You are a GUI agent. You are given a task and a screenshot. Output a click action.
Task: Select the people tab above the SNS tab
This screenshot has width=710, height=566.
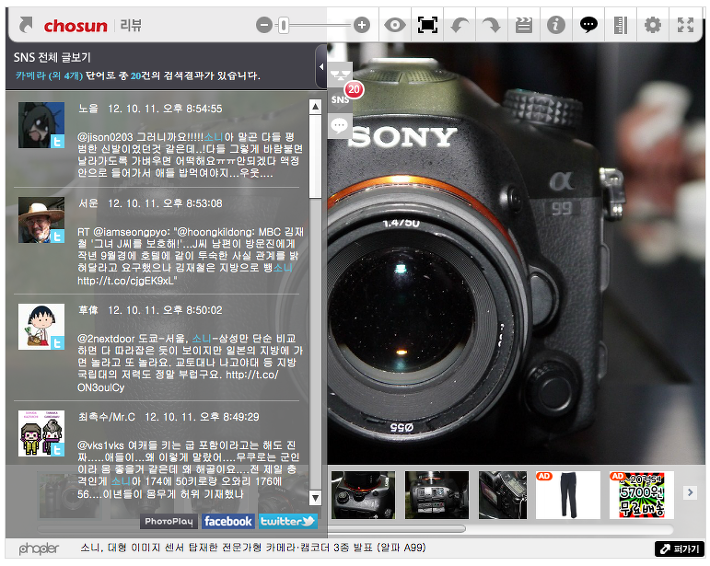(x=340, y=74)
